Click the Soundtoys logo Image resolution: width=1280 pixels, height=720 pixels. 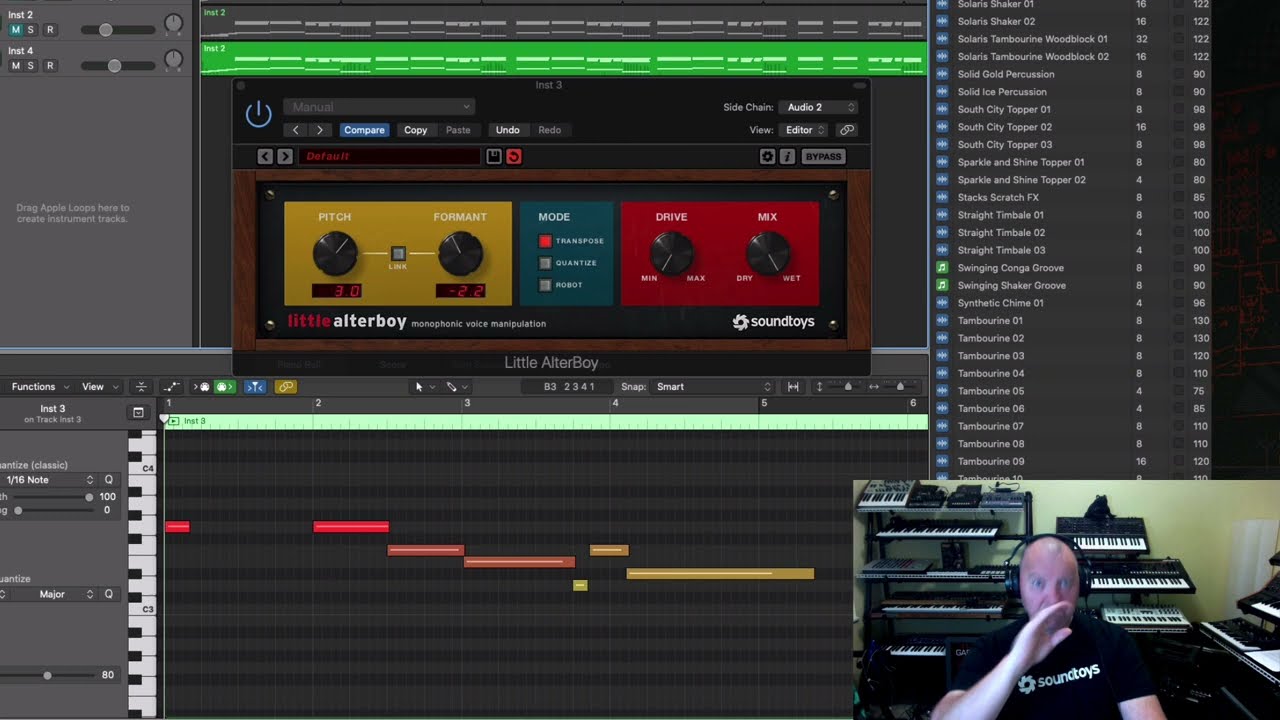click(773, 322)
